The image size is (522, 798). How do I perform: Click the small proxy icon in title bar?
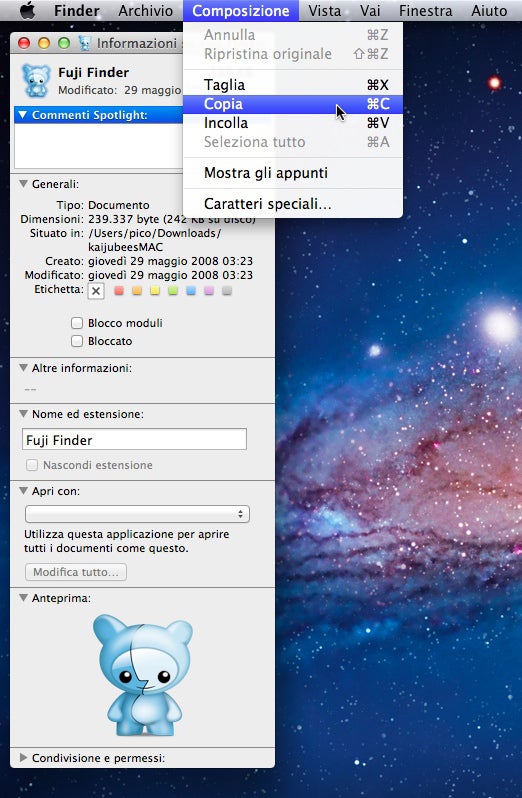click(84, 43)
